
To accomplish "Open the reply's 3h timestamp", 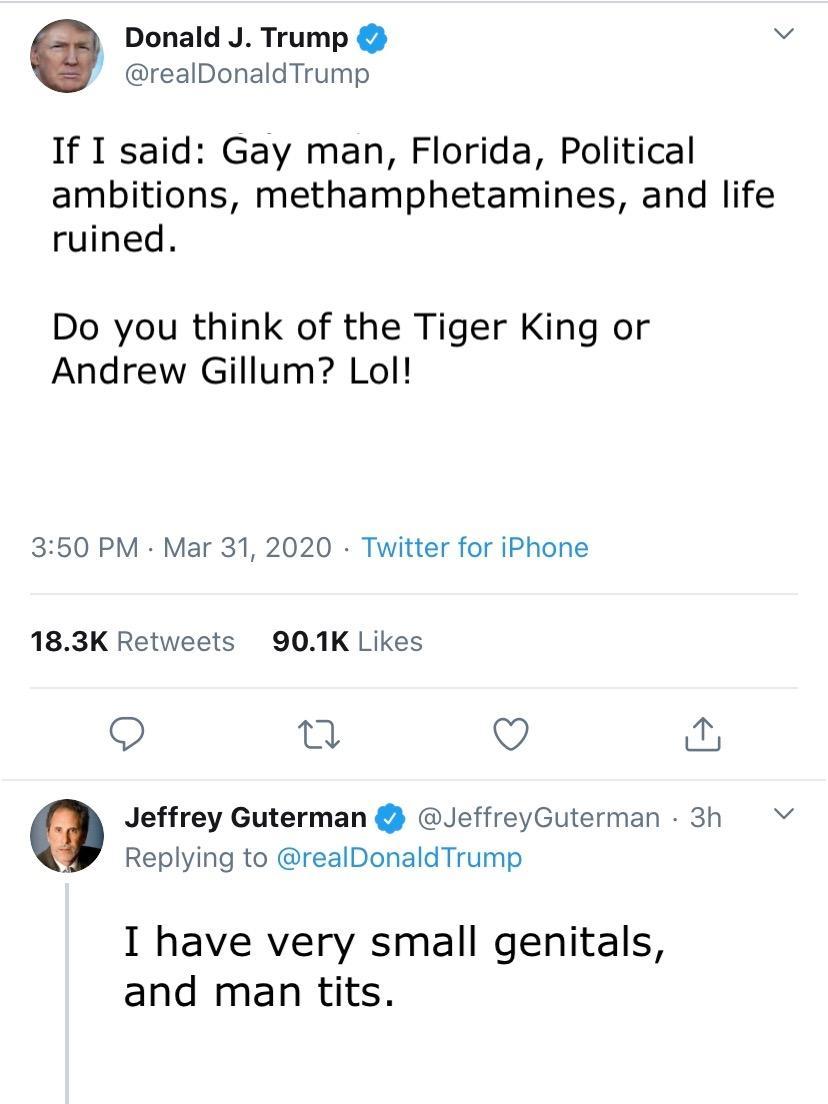I will tap(705, 818).
